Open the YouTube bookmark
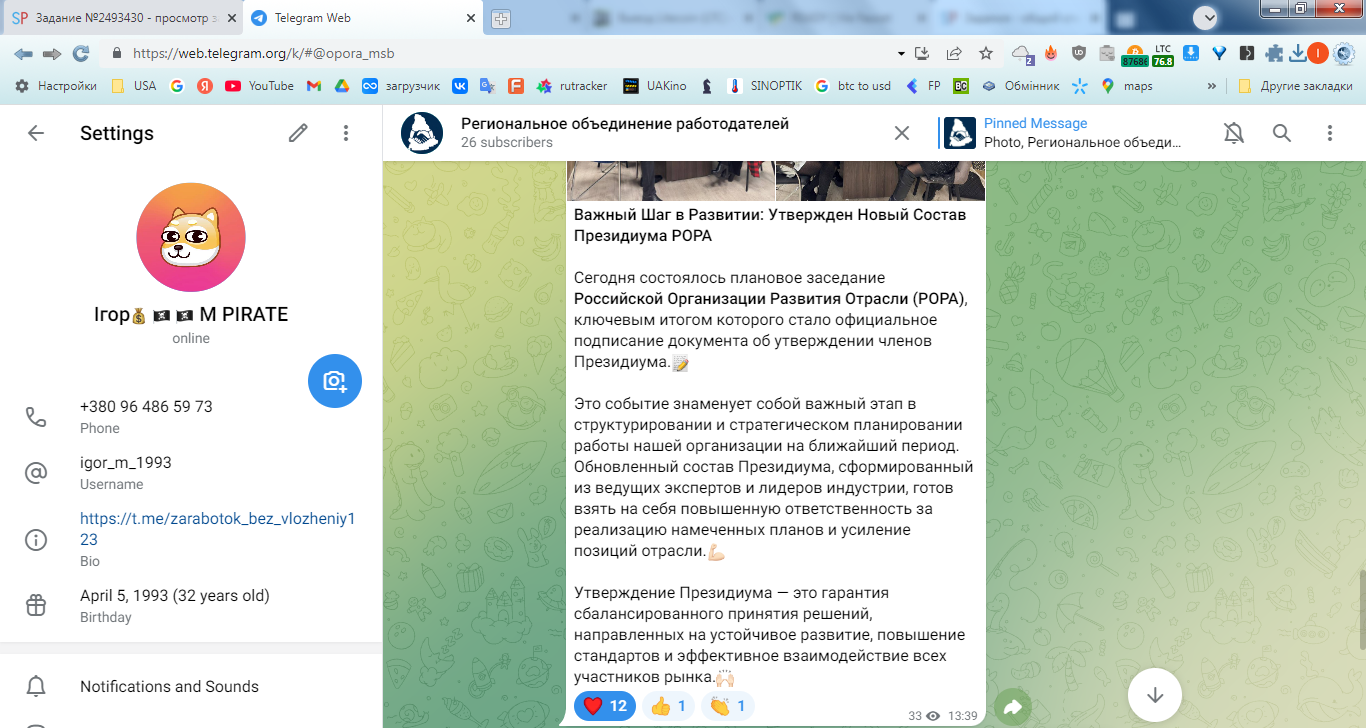1366x728 pixels. (260, 86)
